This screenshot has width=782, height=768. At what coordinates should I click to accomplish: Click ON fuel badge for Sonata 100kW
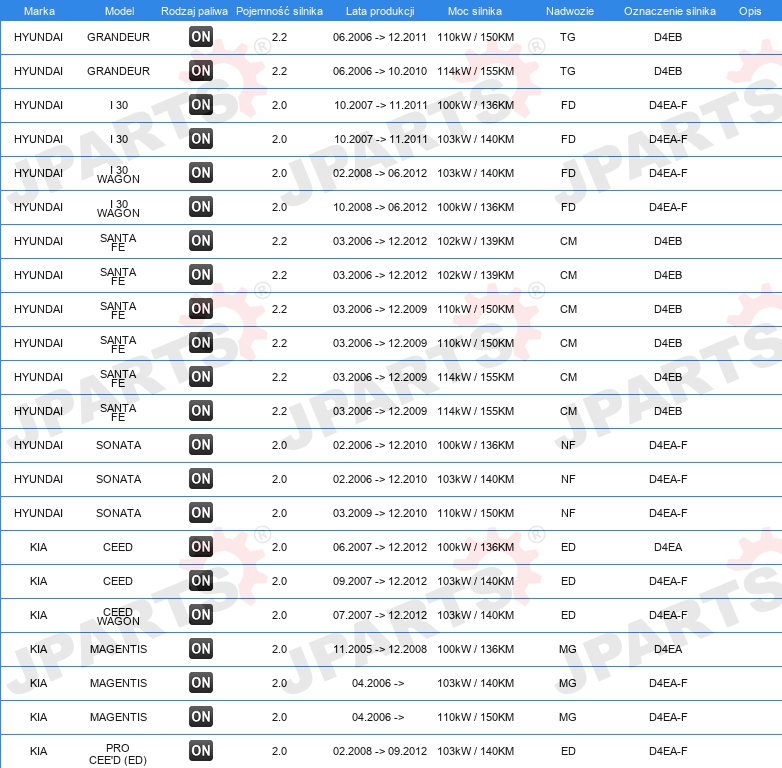201,445
